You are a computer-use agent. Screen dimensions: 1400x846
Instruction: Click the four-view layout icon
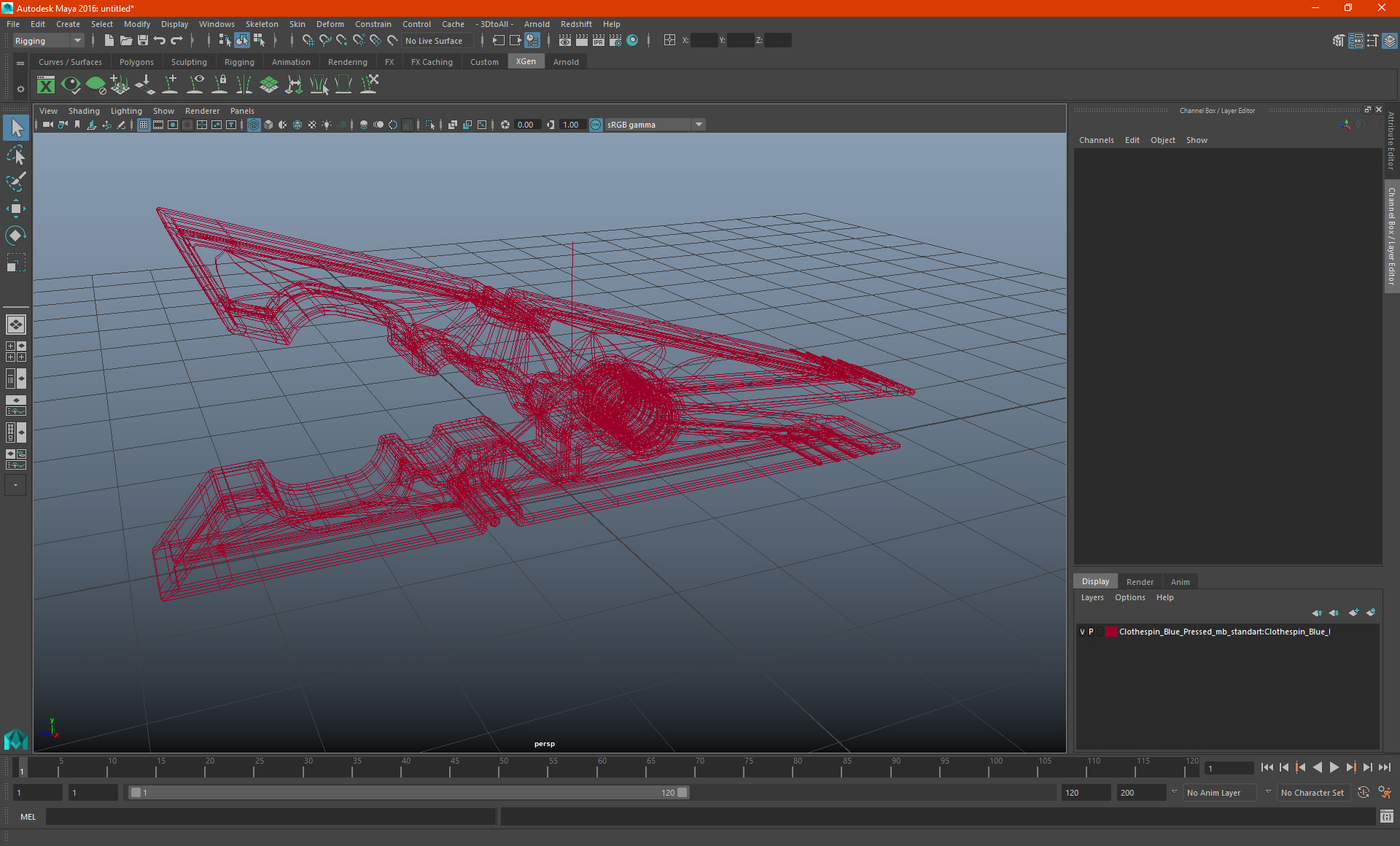[16, 352]
